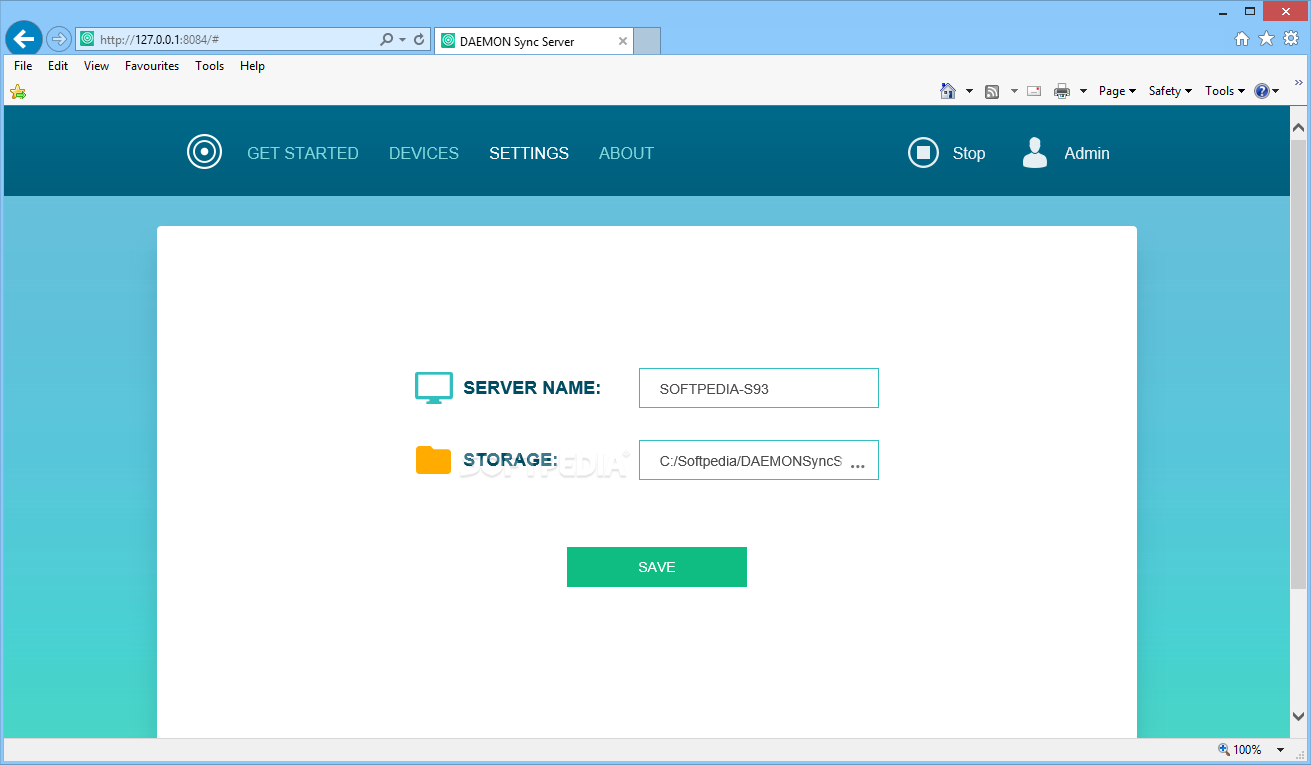Image resolution: width=1311 pixels, height=765 pixels.
Task: Click the storage folder icon
Action: [x=433, y=460]
